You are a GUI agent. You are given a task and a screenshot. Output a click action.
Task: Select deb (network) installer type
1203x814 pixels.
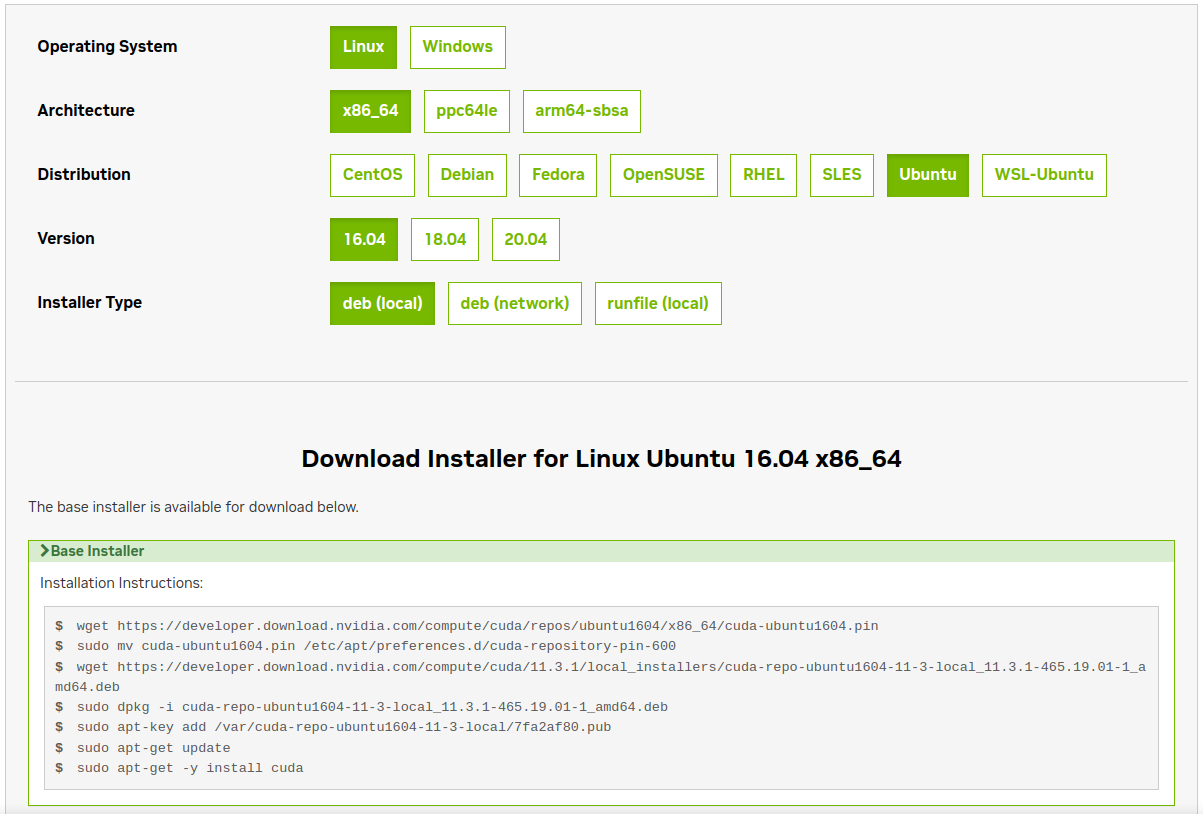pos(514,303)
